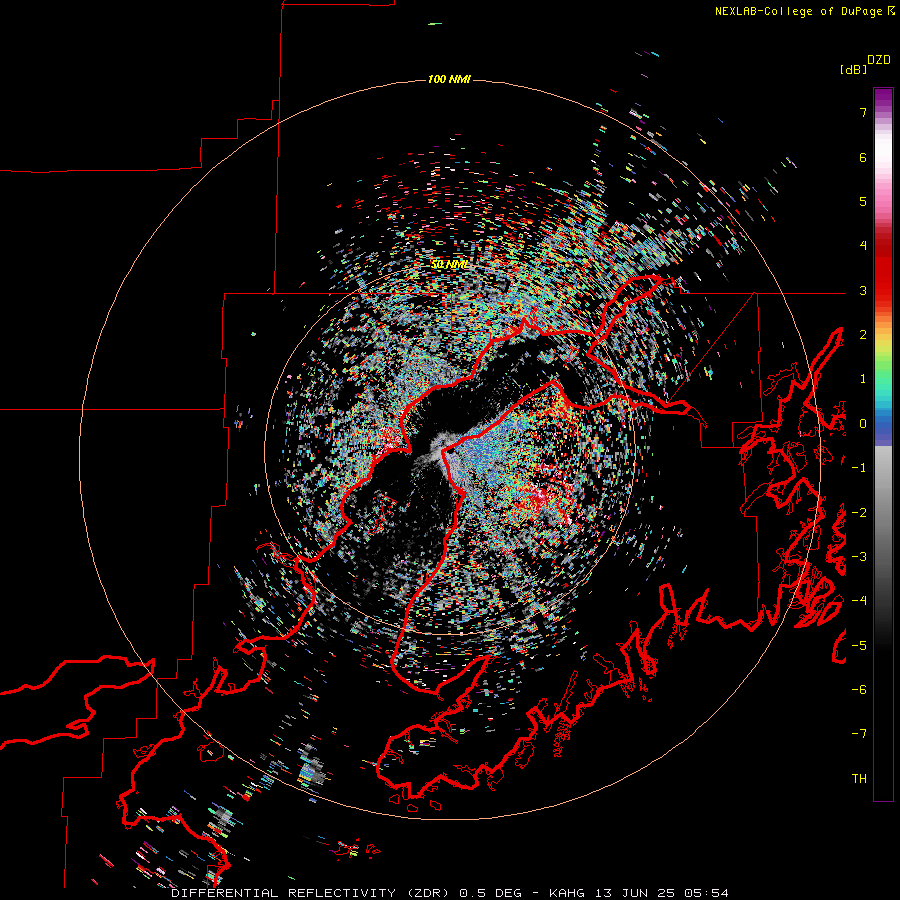Image resolution: width=900 pixels, height=900 pixels.
Task: Click the -1 value on the color scale
Action: 859,467
